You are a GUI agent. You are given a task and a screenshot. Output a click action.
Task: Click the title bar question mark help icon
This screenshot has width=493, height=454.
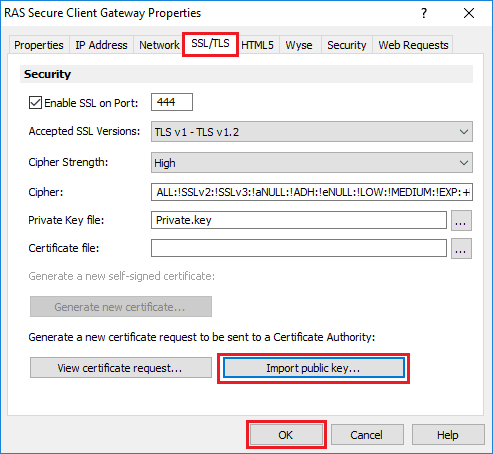424,13
